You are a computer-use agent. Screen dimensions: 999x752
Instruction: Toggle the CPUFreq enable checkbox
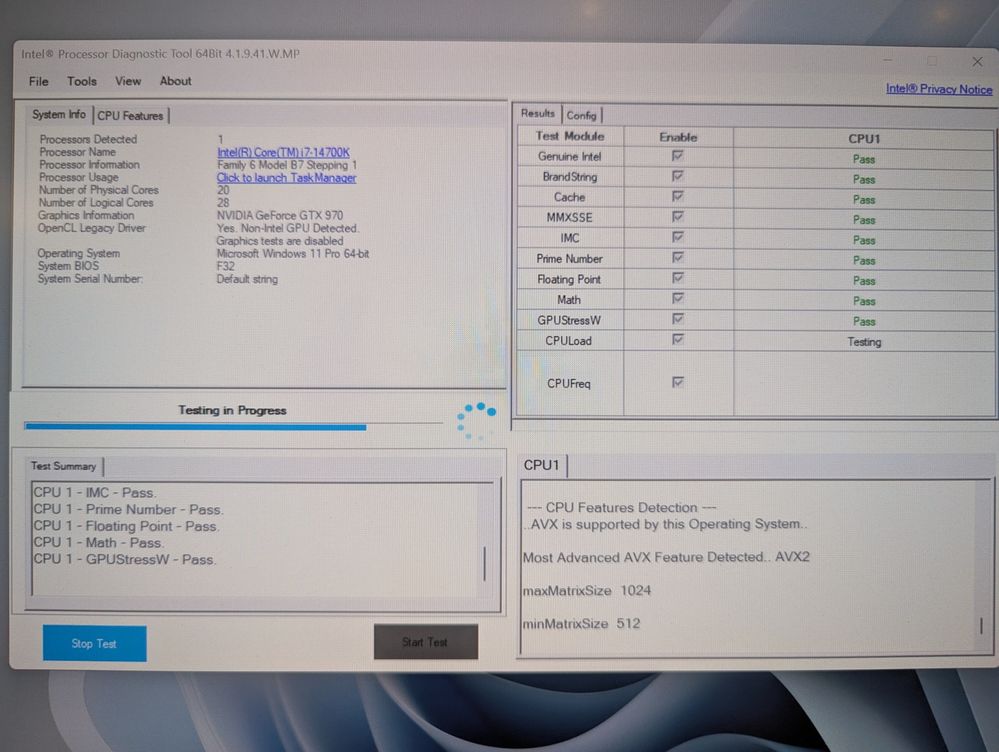click(x=678, y=383)
